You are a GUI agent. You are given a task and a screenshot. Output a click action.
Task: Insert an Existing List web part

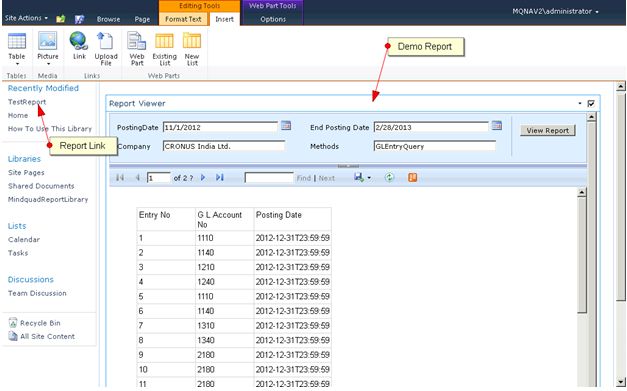click(x=164, y=49)
